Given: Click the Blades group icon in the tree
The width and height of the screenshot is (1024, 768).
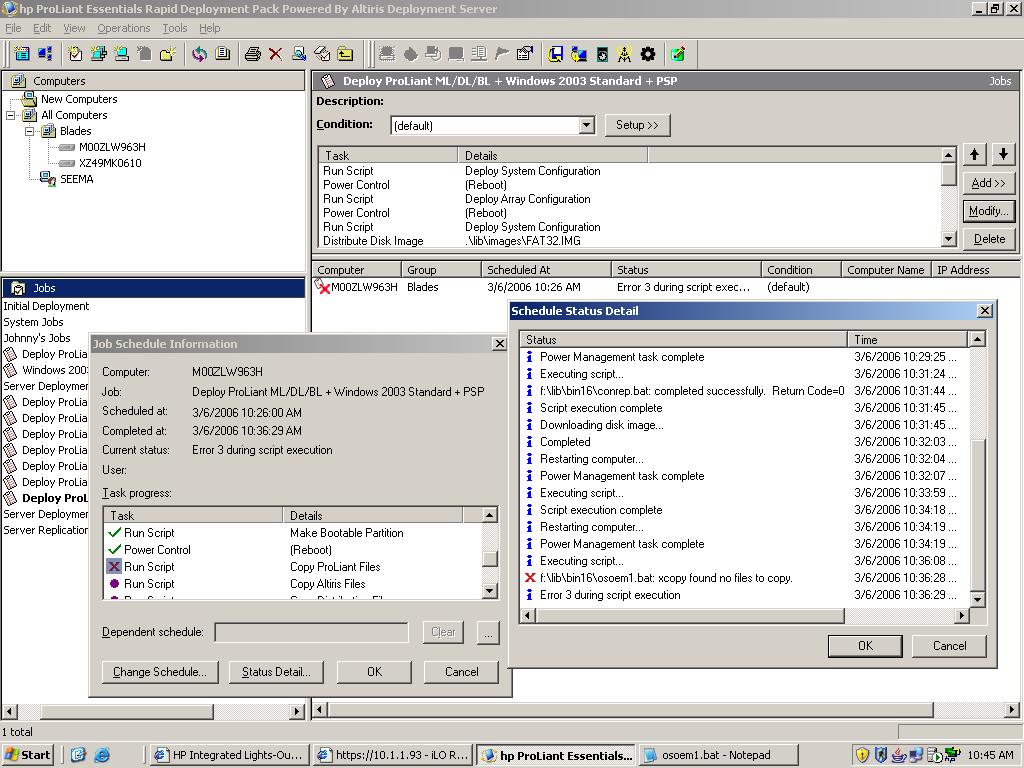Looking at the screenshot, I should [48, 131].
